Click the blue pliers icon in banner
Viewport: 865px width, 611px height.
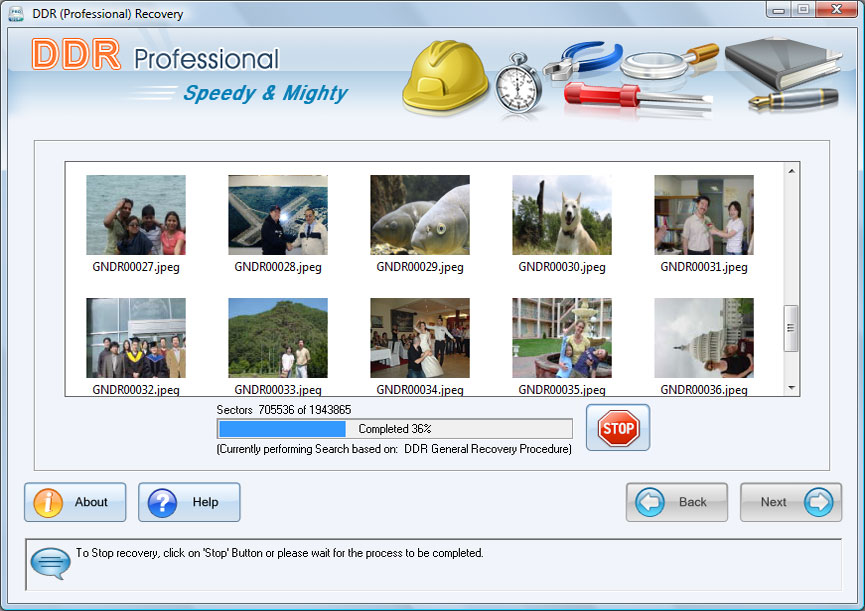583,60
